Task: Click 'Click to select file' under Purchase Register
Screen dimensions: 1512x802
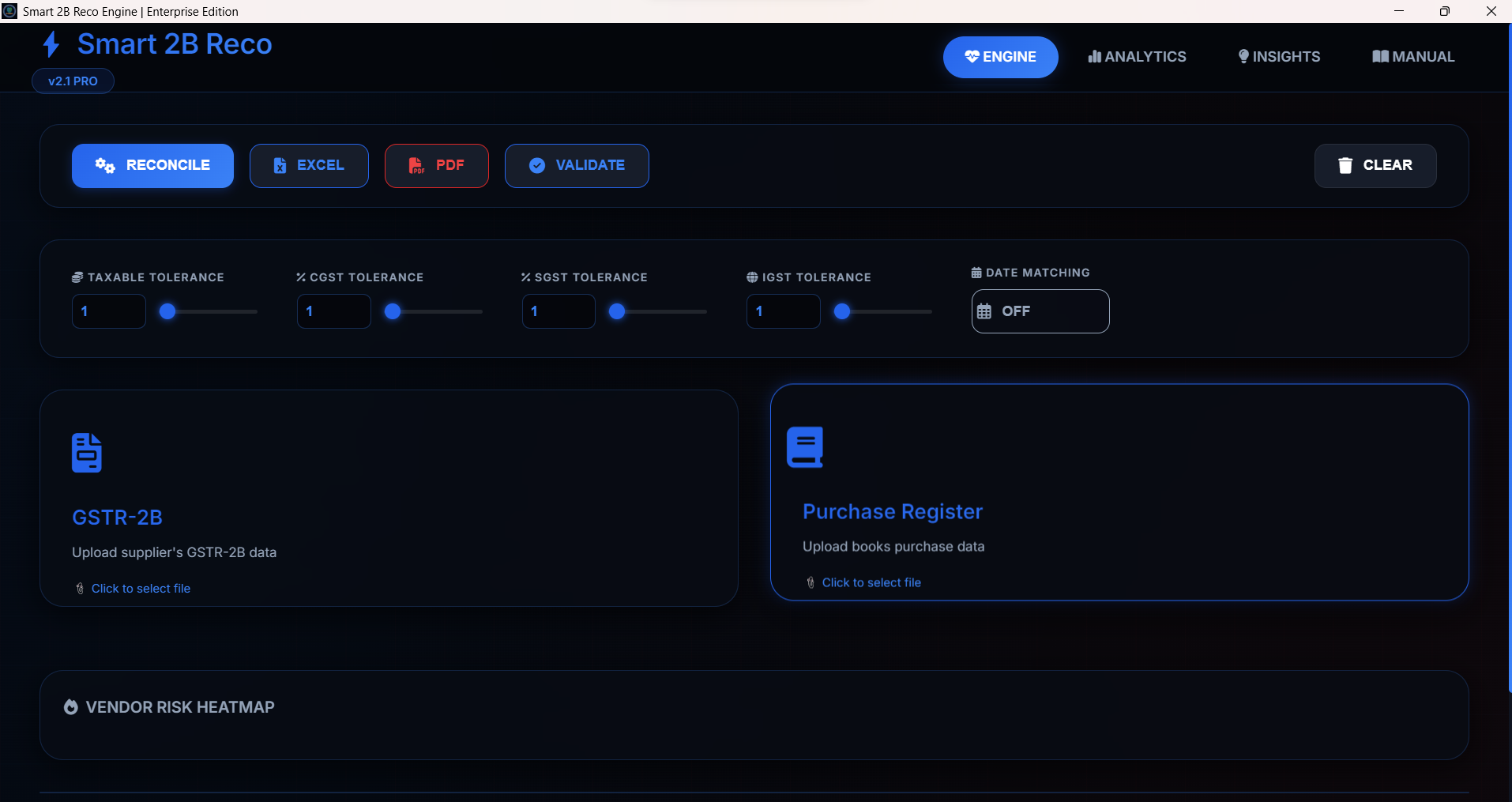Action: 871,582
